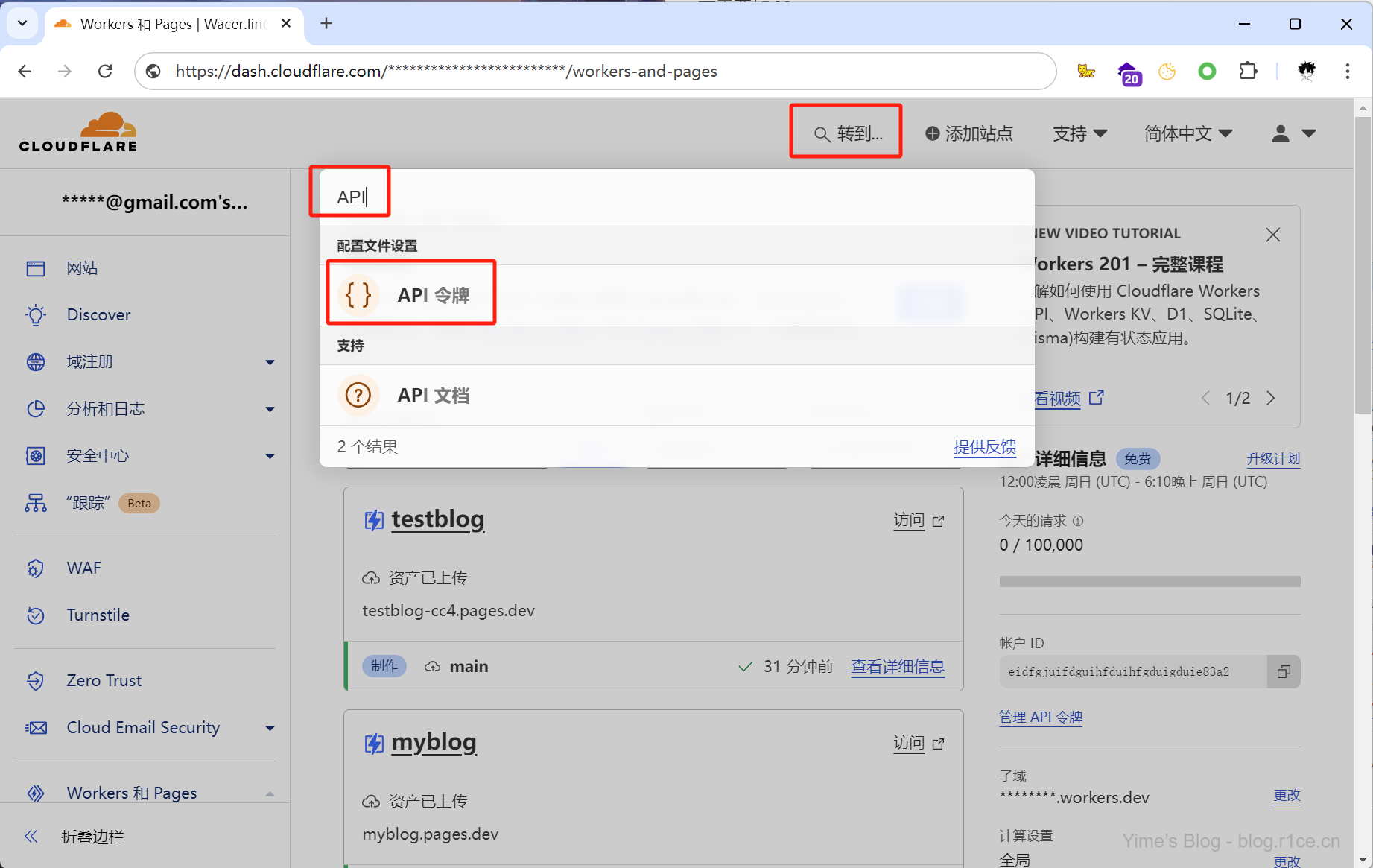Open the 简体中文 language dropdown

coord(1188,133)
